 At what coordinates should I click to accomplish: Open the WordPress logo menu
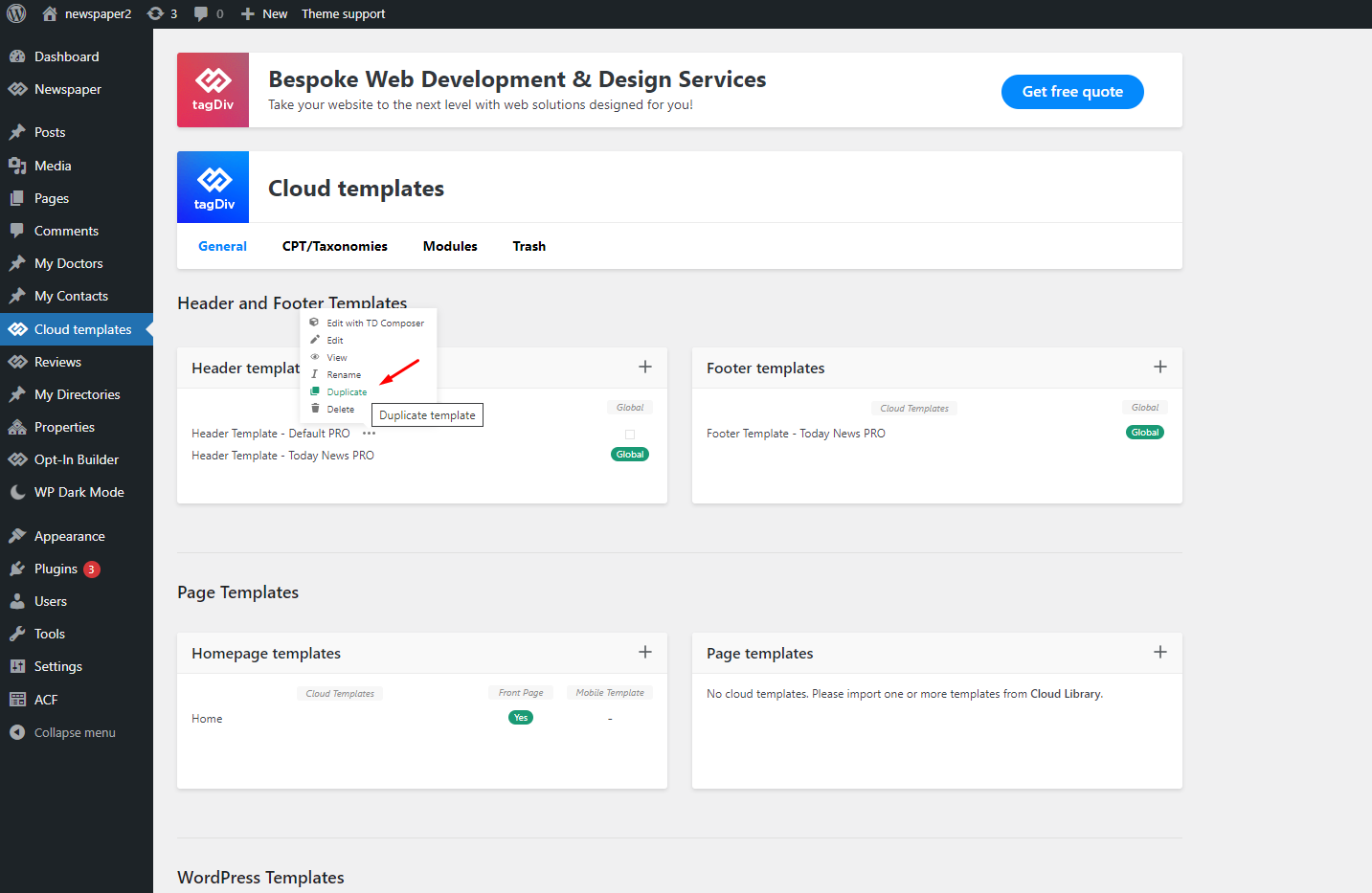(x=16, y=13)
